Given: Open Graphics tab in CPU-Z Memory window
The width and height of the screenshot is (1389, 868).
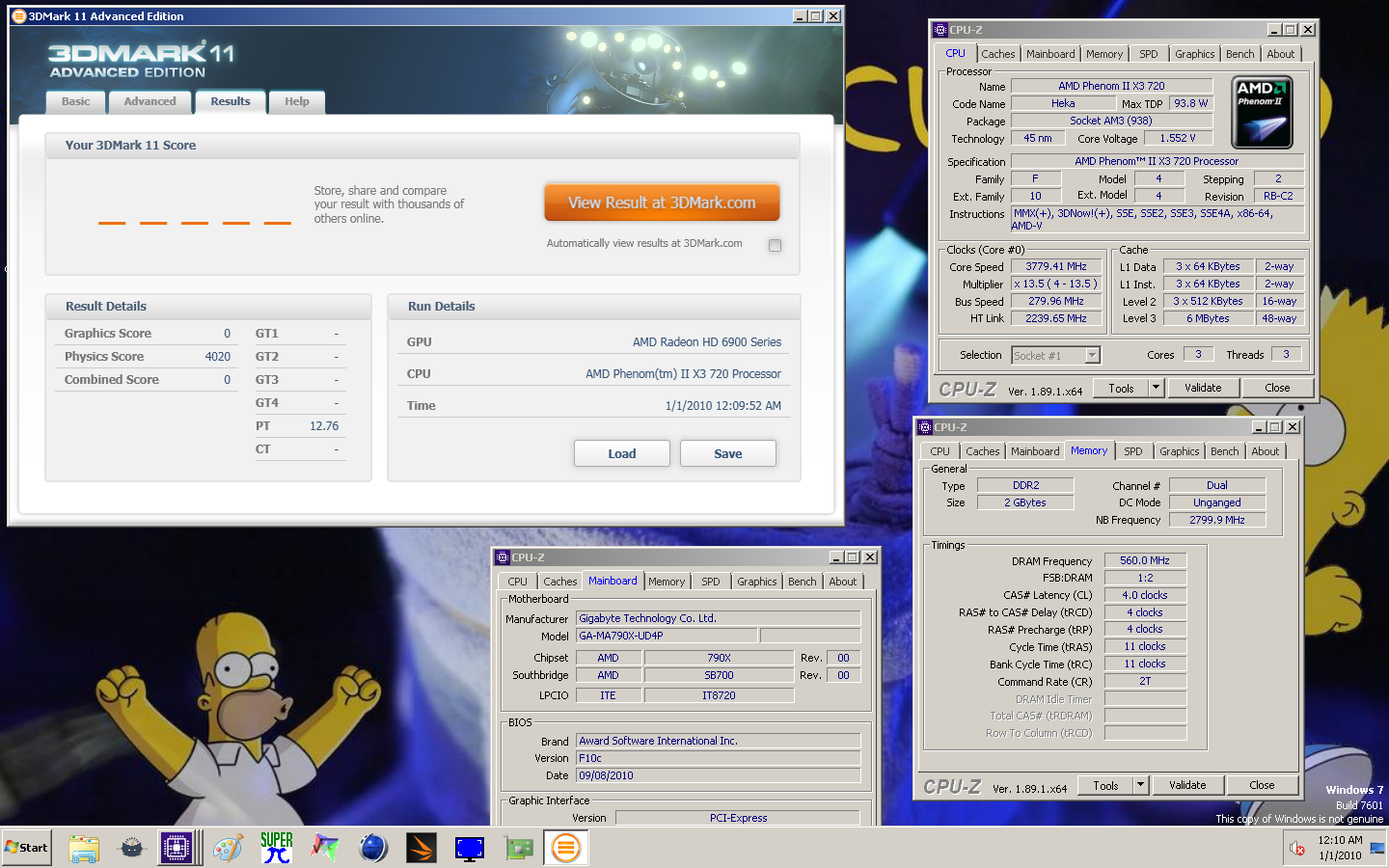Looking at the screenshot, I should [1179, 451].
